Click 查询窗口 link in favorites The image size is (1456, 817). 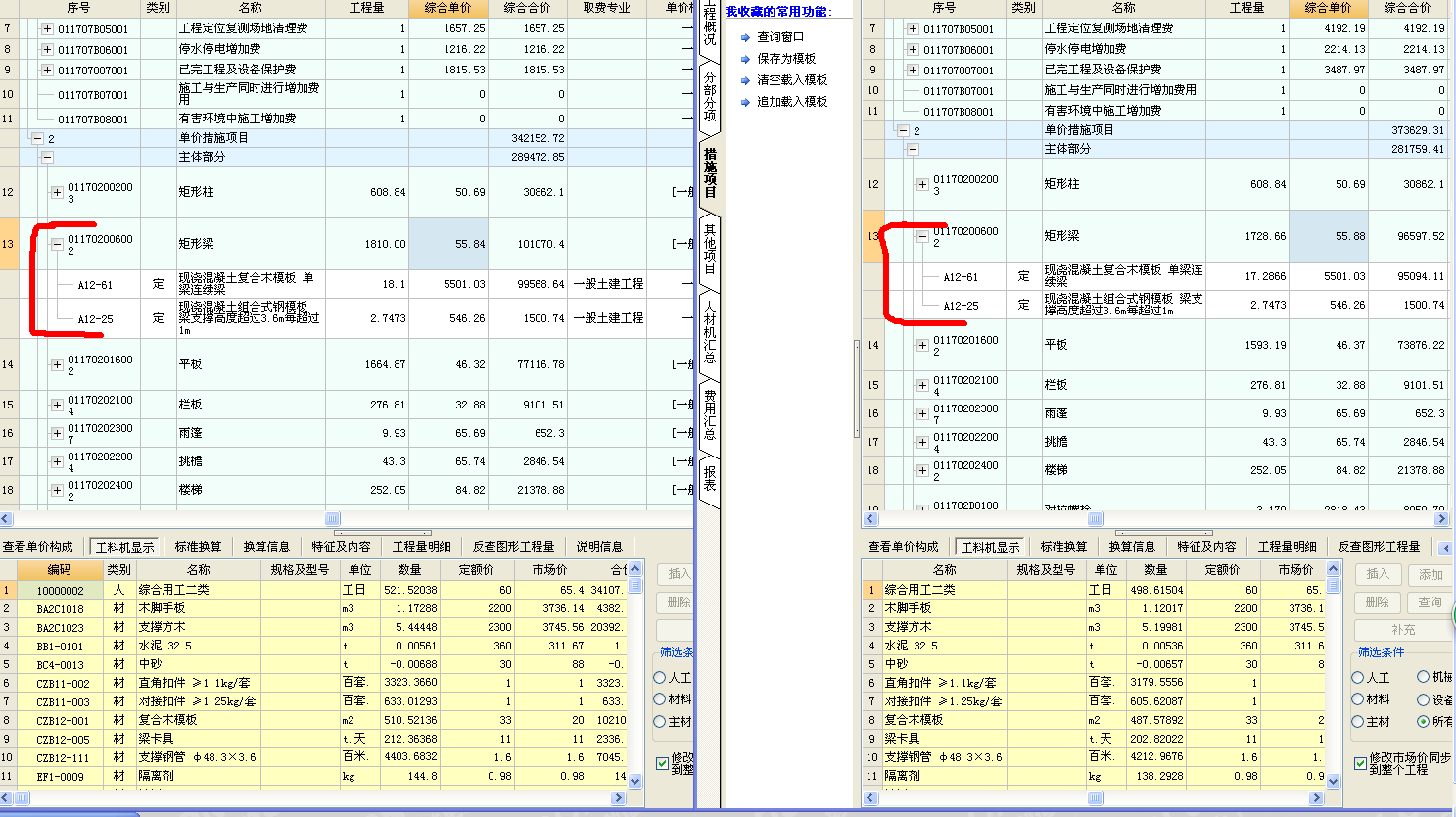click(x=780, y=37)
